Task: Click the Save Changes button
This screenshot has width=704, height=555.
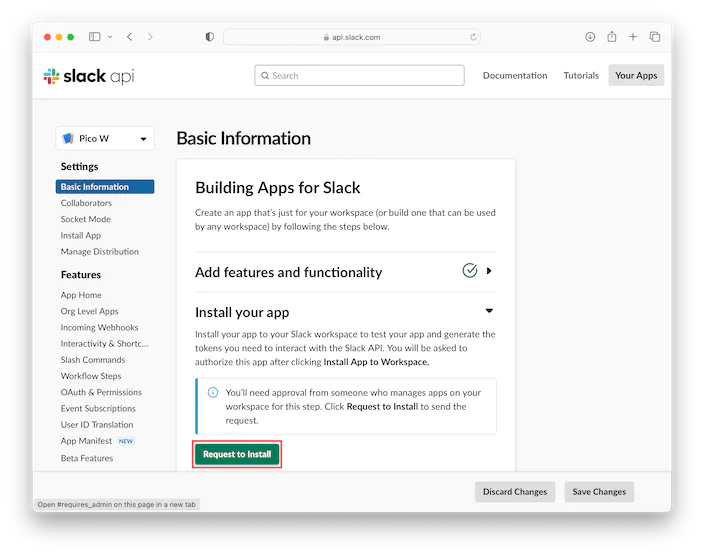Action: [599, 492]
